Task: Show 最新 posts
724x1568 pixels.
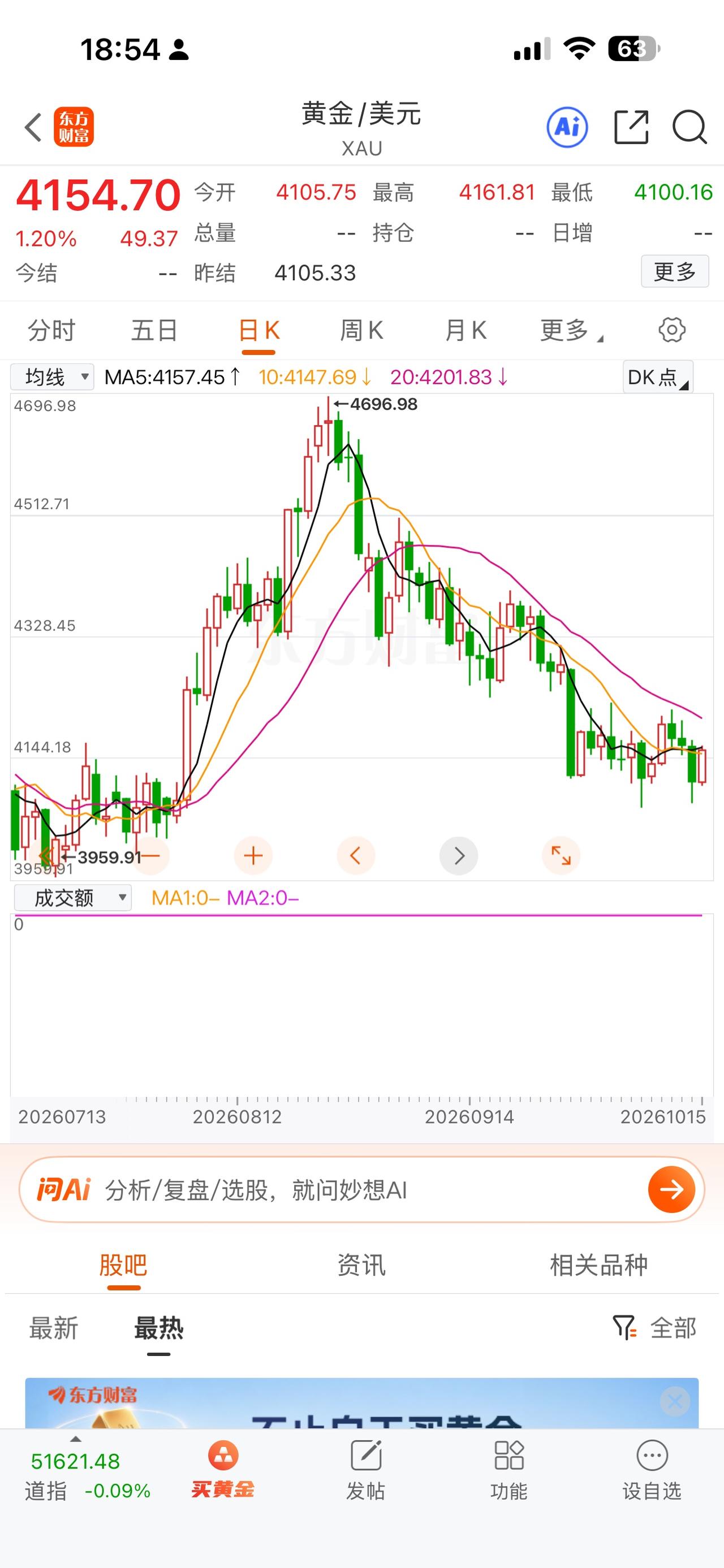Action: click(54, 1328)
